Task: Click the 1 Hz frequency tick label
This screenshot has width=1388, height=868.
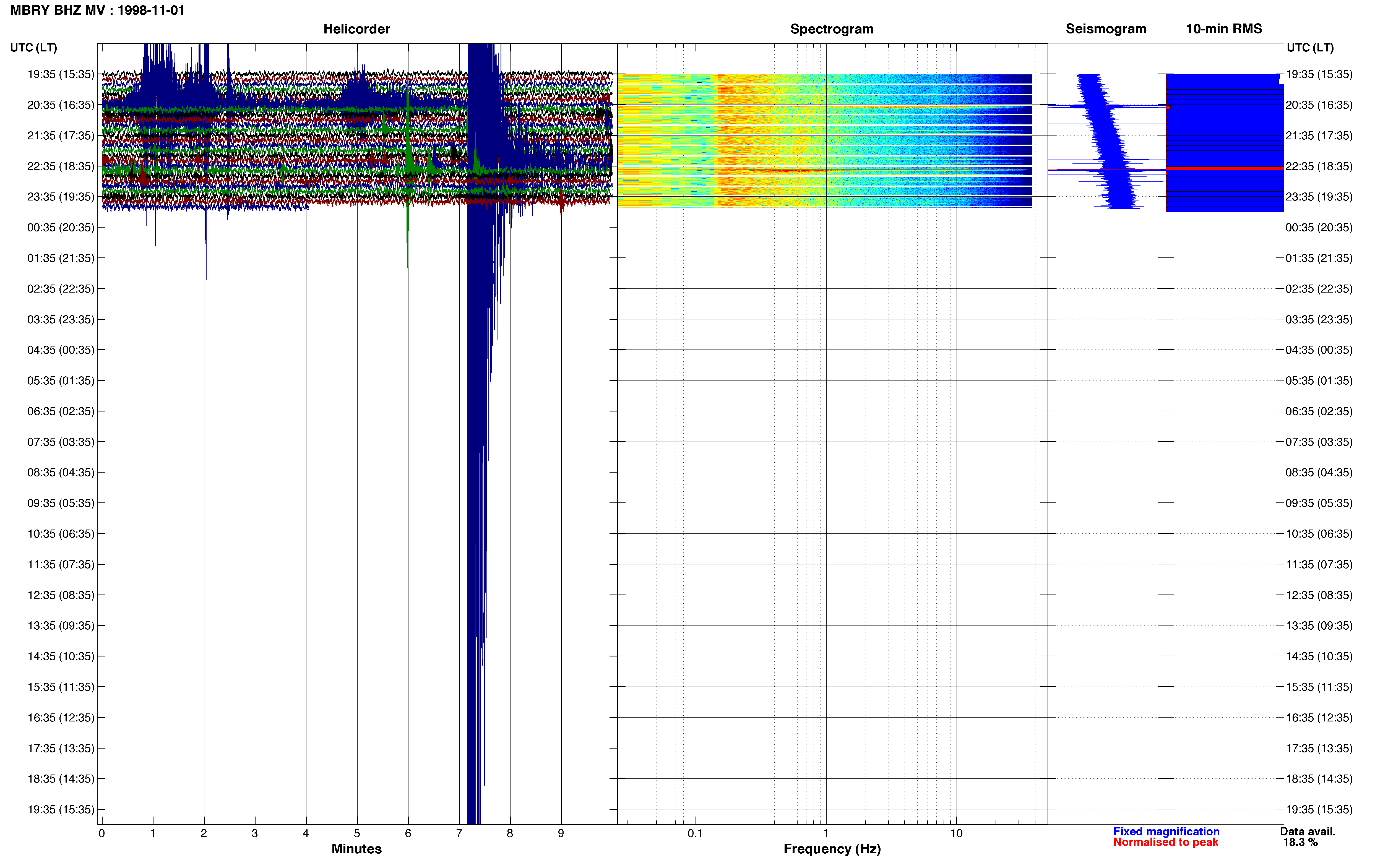Action: (826, 833)
